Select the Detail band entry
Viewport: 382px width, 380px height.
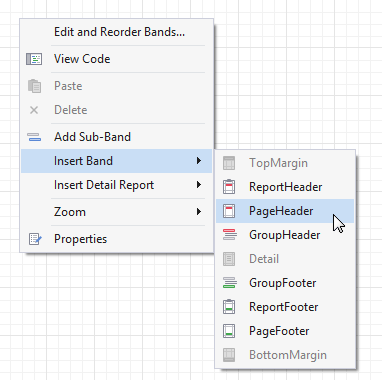tap(285, 259)
